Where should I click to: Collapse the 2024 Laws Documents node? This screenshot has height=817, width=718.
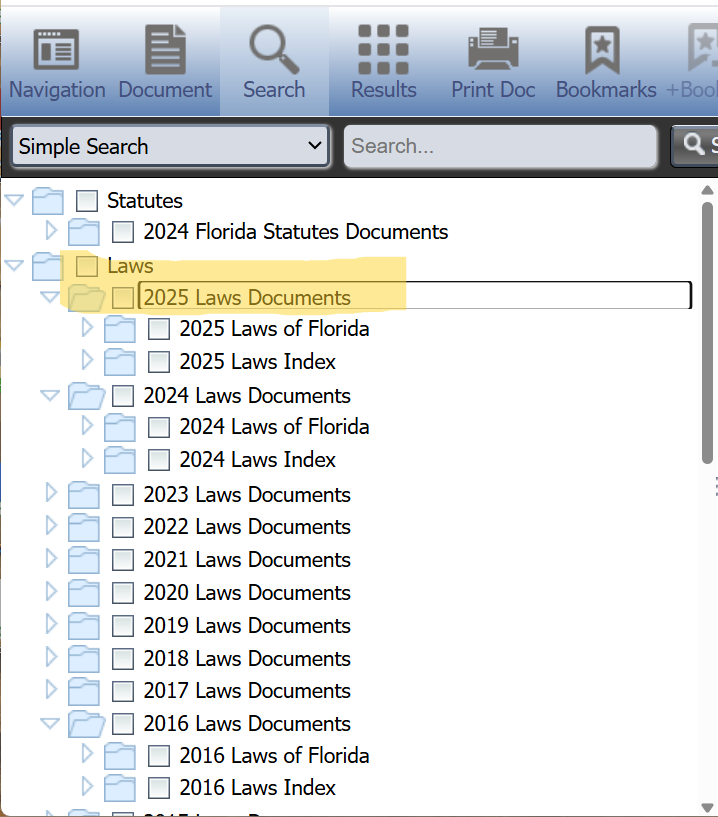50,395
